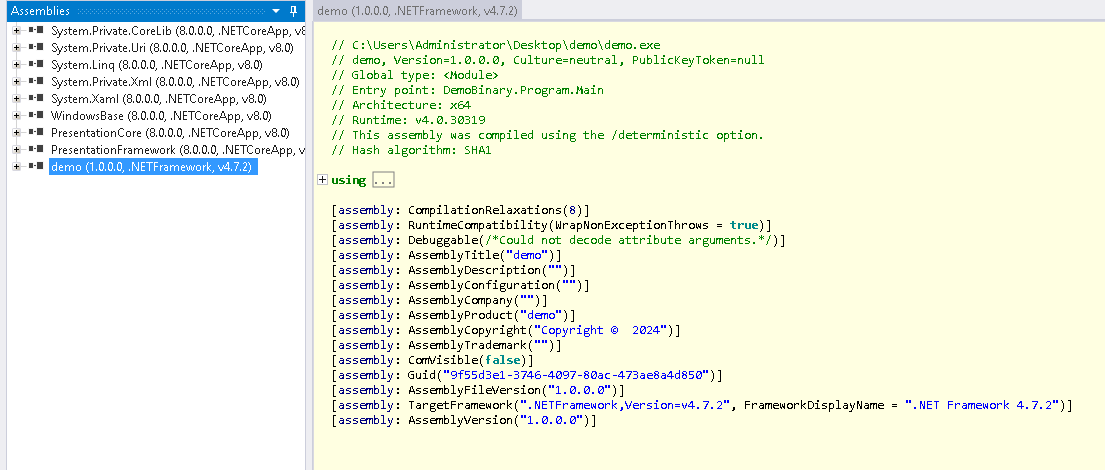Click the TargetFramework attribute line
The width and height of the screenshot is (1105, 470).
tap(702, 405)
